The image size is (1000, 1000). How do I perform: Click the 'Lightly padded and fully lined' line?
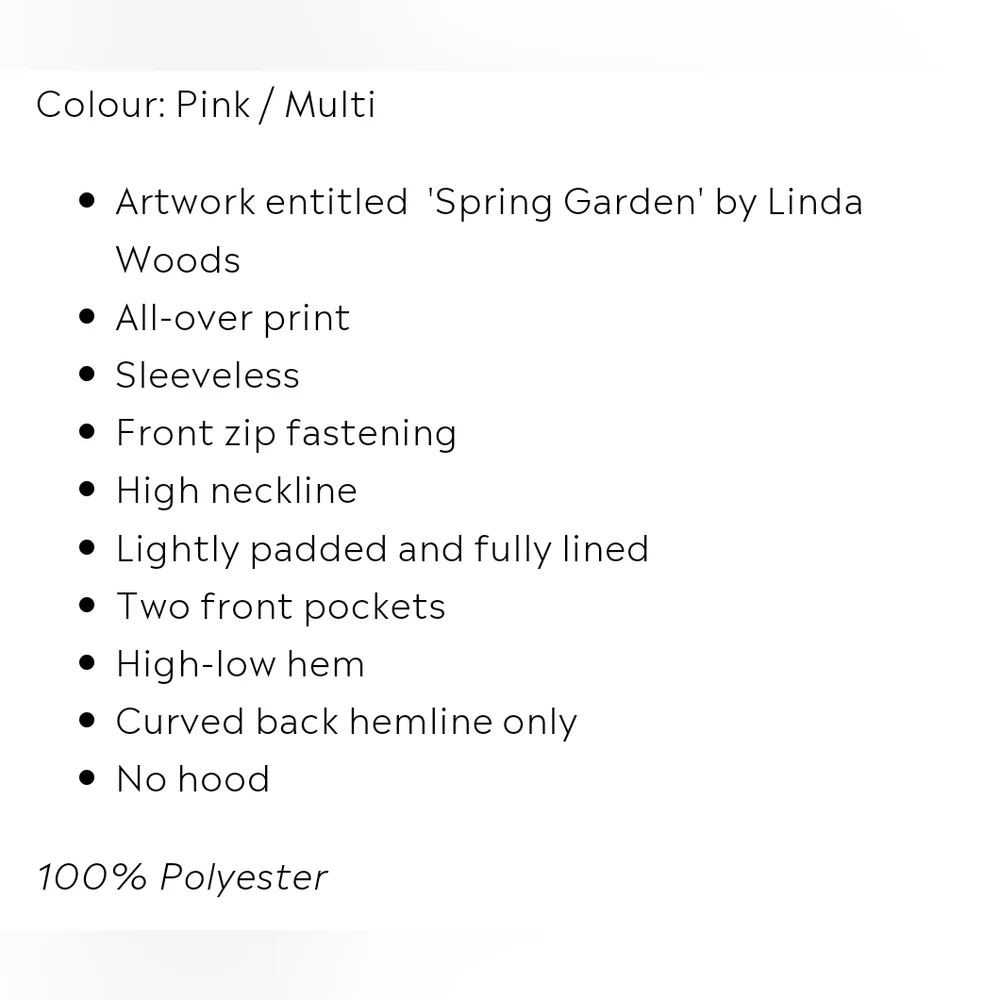click(382, 549)
